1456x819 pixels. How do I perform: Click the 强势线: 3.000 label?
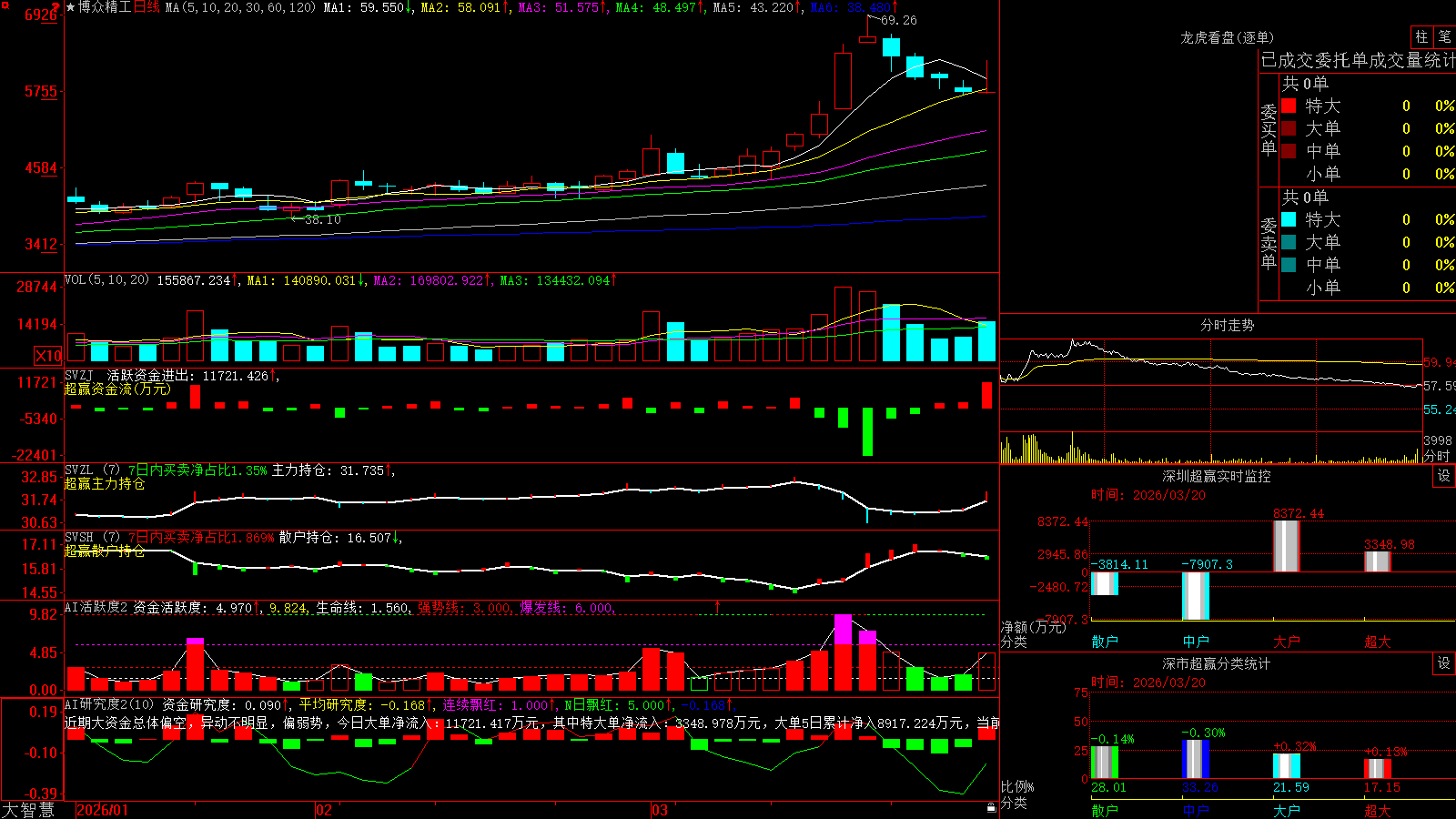464,607
